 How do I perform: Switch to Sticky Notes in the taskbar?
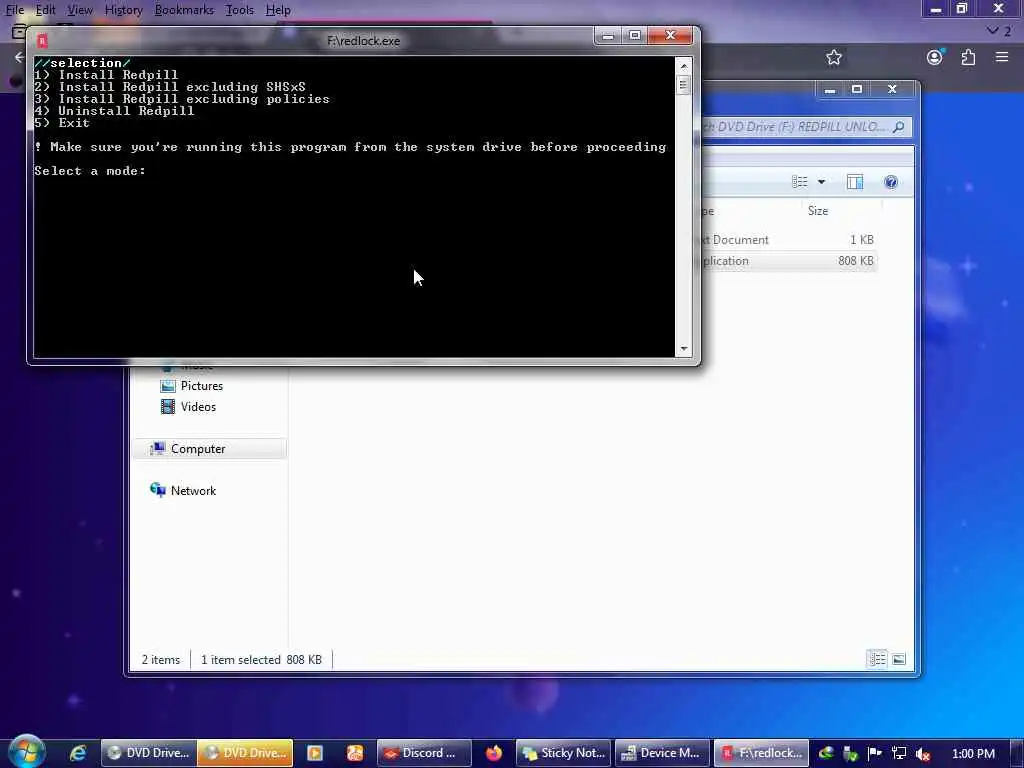coord(563,753)
